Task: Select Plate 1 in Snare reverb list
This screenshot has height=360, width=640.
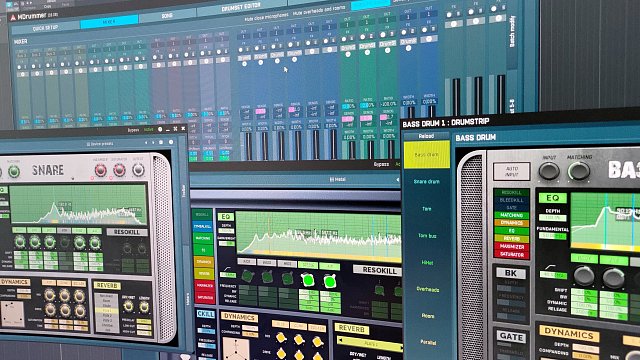Action: [107, 311]
